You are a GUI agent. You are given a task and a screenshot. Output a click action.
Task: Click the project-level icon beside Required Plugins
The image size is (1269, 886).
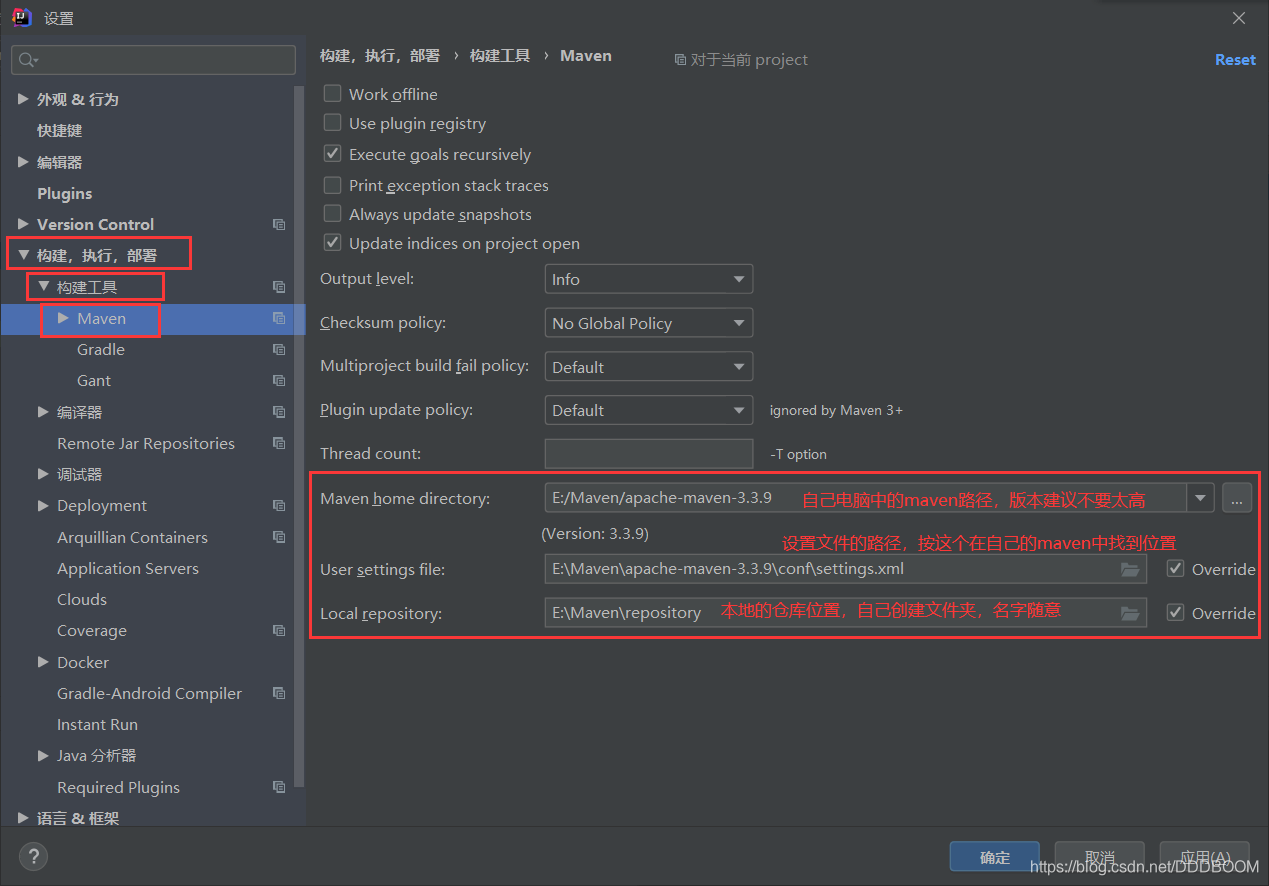click(x=279, y=788)
